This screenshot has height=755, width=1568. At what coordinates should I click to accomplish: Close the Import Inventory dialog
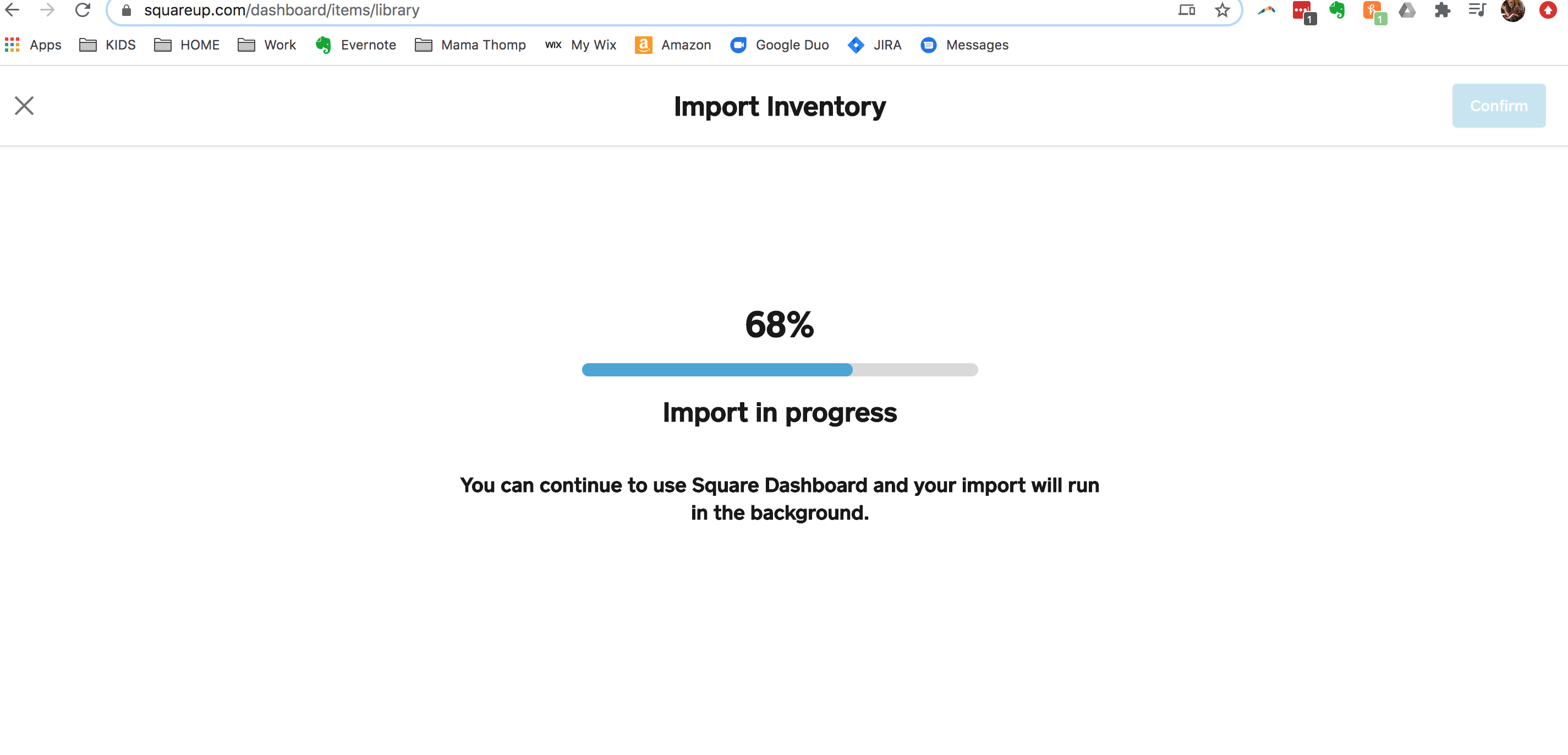(24, 106)
